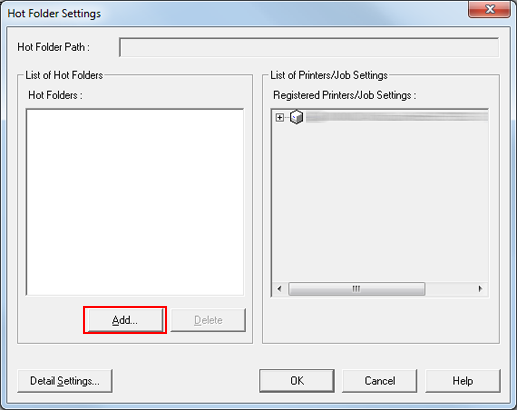Cancel the Hot Folder Settings dialog
The height and width of the screenshot is (410, 517).
pyautogui.click(x=380, y=381)
